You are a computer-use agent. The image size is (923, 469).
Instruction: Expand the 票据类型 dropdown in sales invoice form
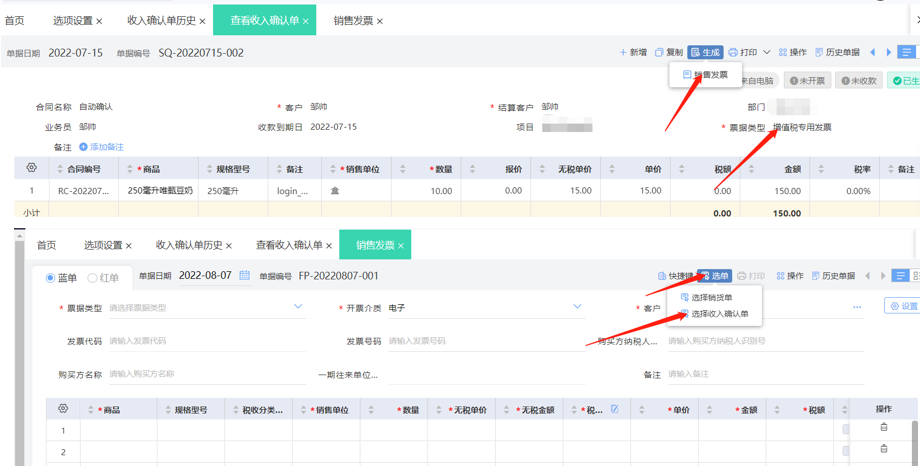click(x=297, y=307)
